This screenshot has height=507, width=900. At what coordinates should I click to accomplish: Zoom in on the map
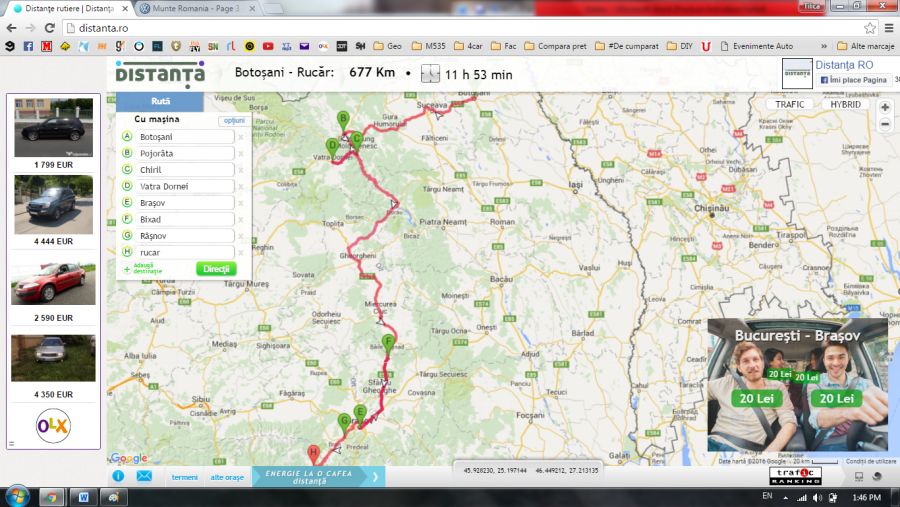point(885,107)
